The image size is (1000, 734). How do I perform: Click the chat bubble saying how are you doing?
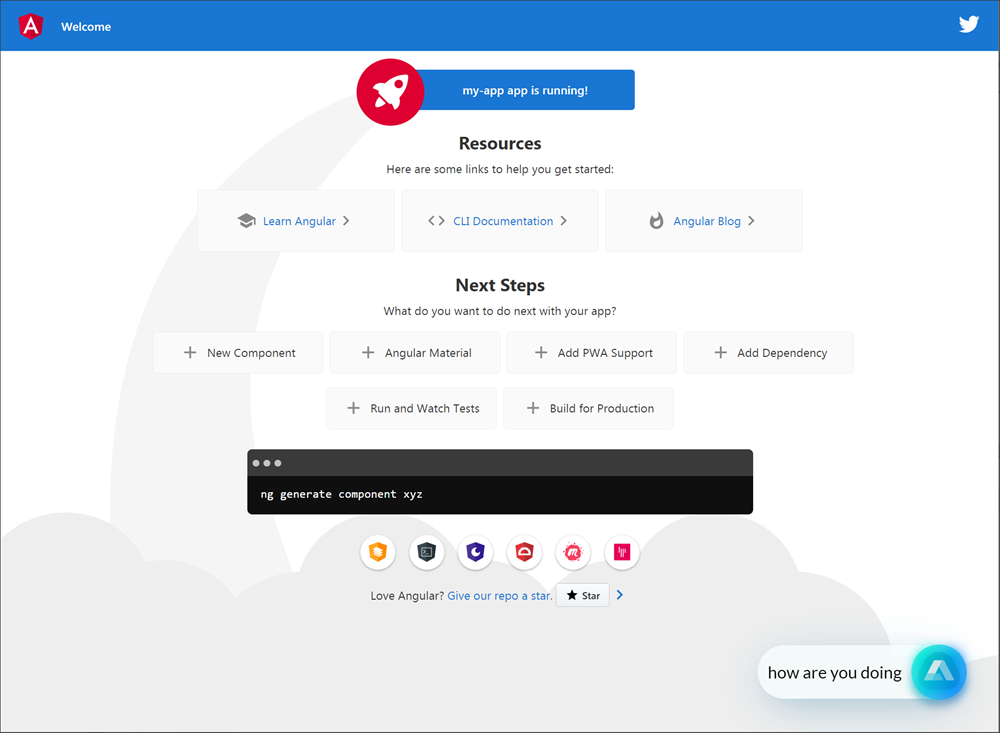[835, 672]
